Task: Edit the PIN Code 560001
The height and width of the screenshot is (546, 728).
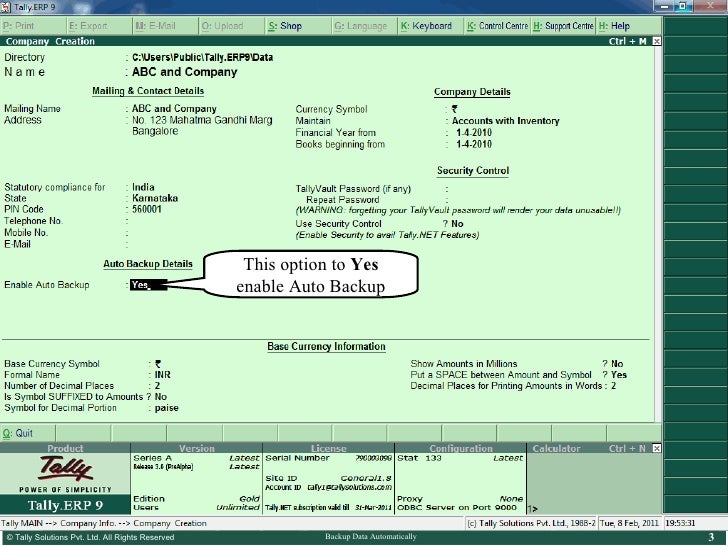Action: [x=147, y=209]
